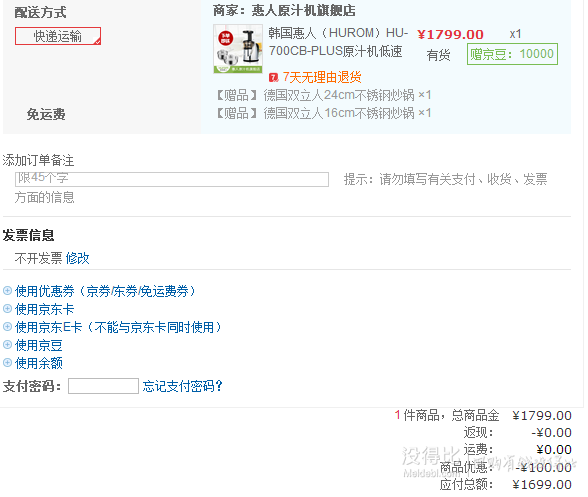Open the HUROM juicer product thumbnail
Screen dimensions: 588x497
pos(238,49)
